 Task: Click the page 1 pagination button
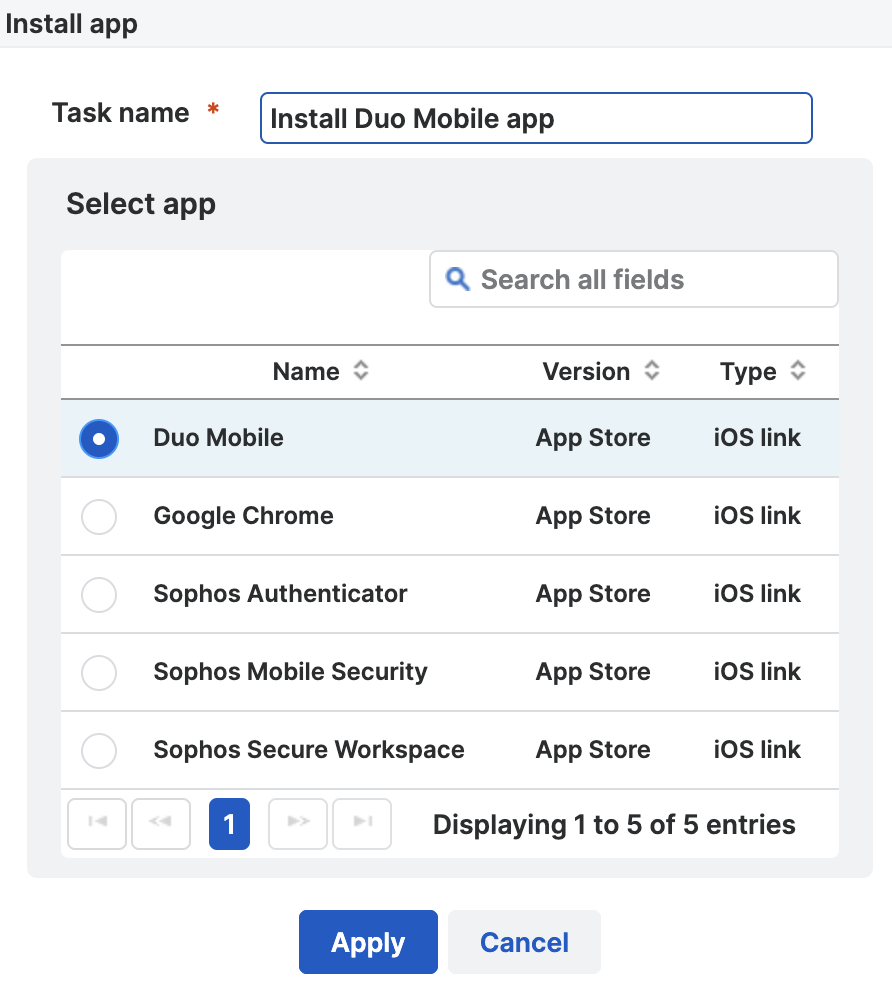(x=229, y=824)
